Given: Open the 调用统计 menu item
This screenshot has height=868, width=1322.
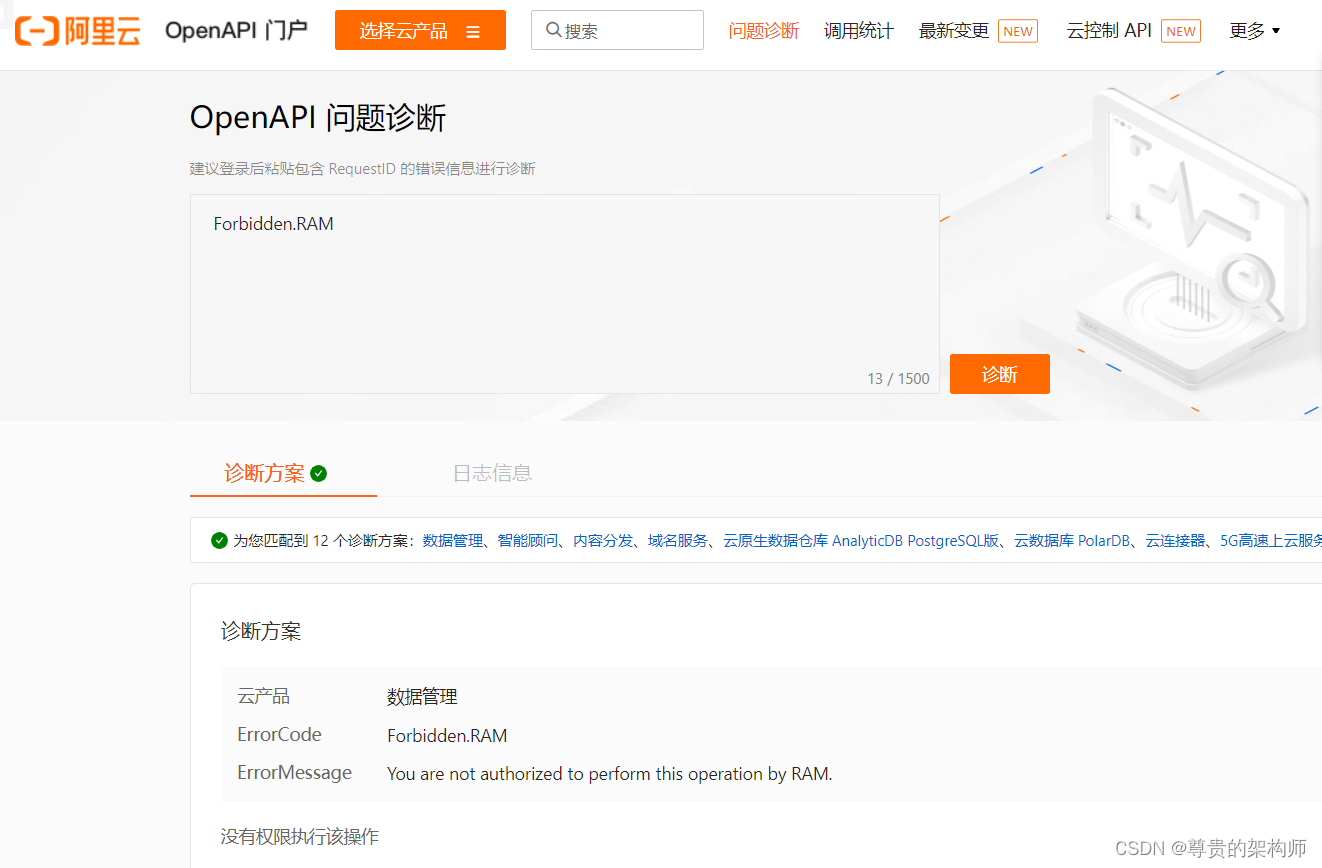Looking at the screenshot, I should 858,31.
